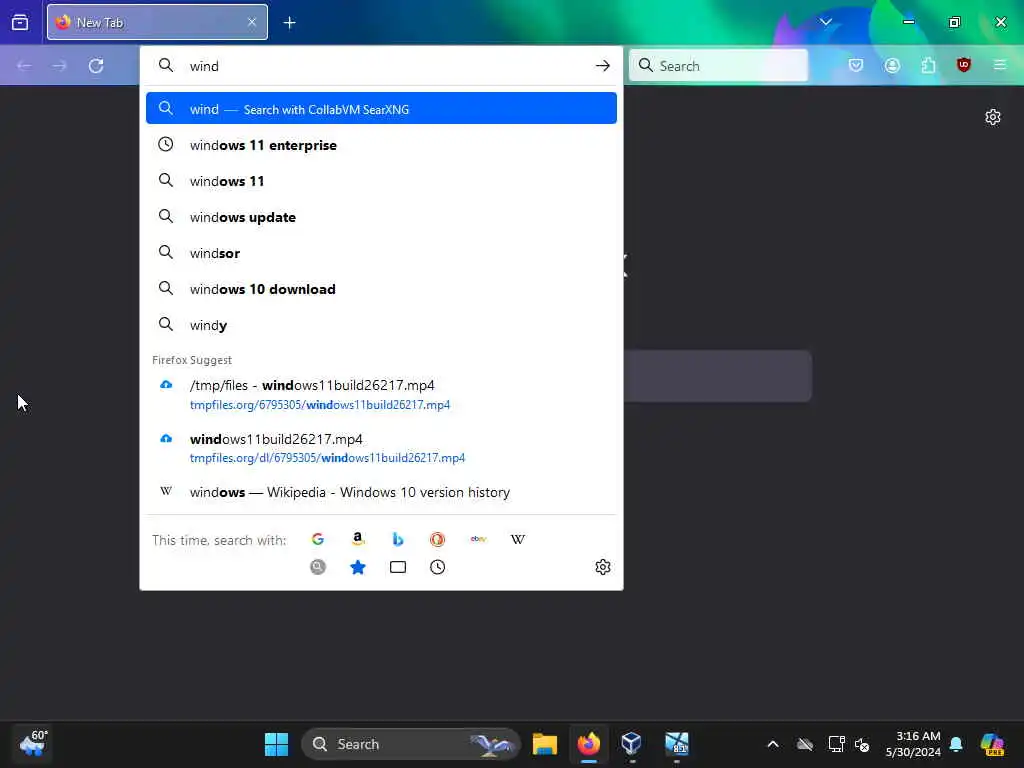Choose the 'windy' suggestion

(x=381, y=325)
